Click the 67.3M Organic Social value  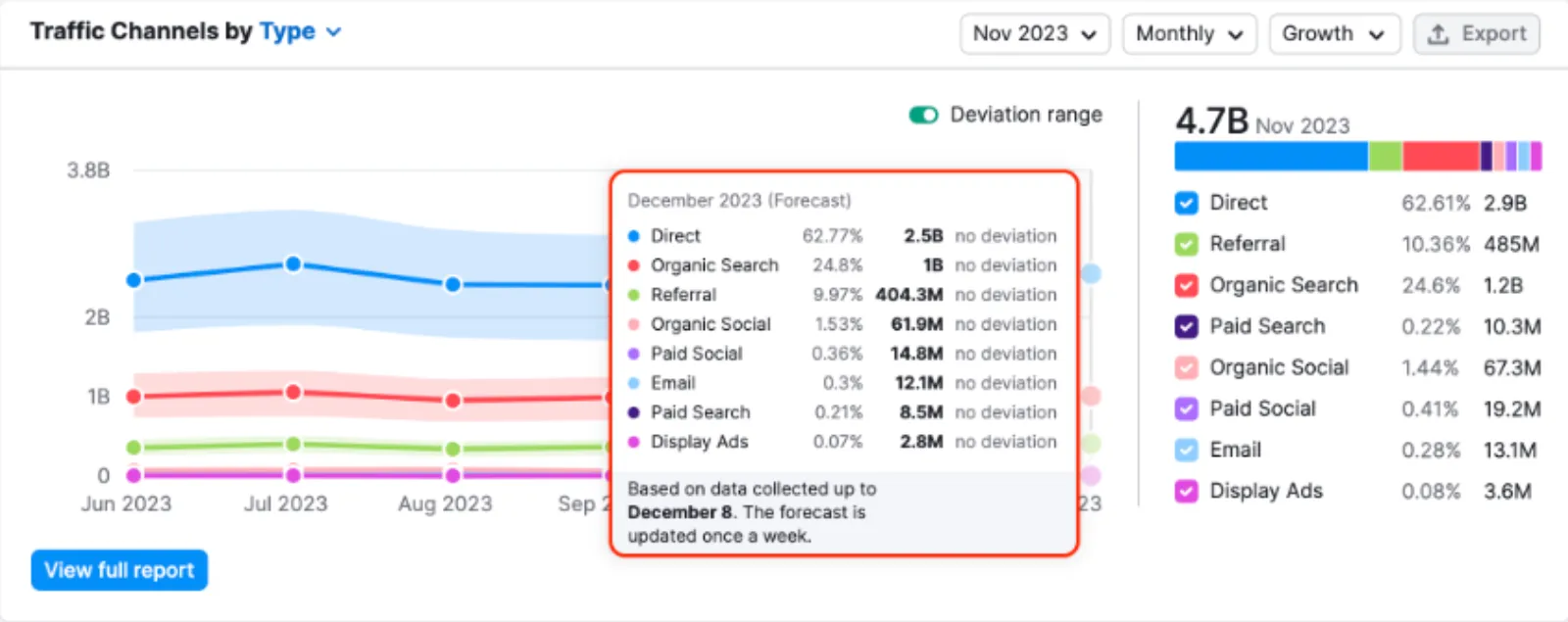click(1512, 367)
